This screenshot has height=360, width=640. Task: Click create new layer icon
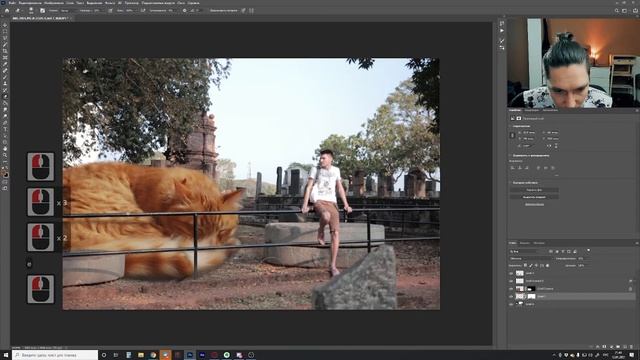click(x=624, y=347)
